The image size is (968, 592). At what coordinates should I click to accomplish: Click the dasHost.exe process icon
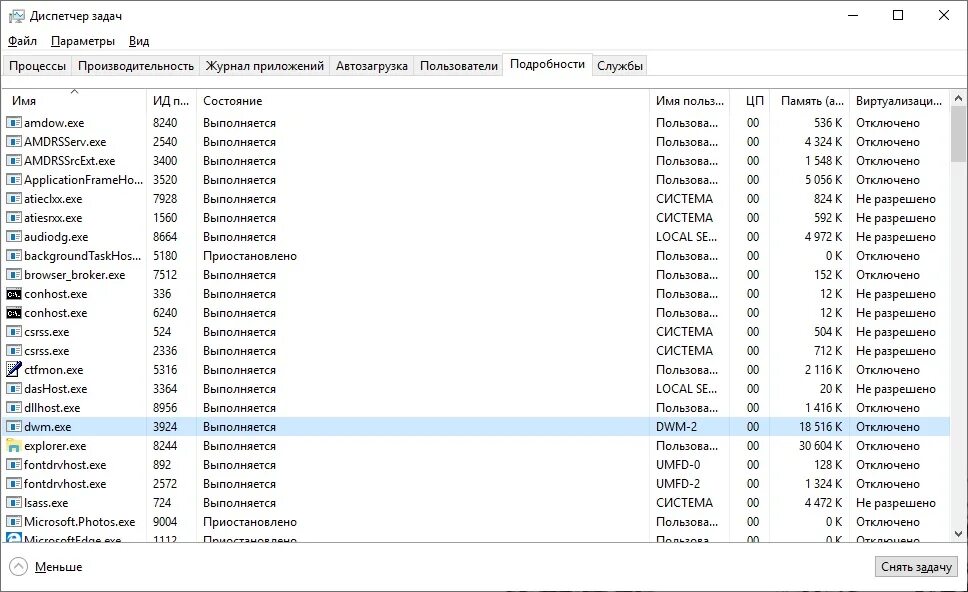(x=14, y=389)
